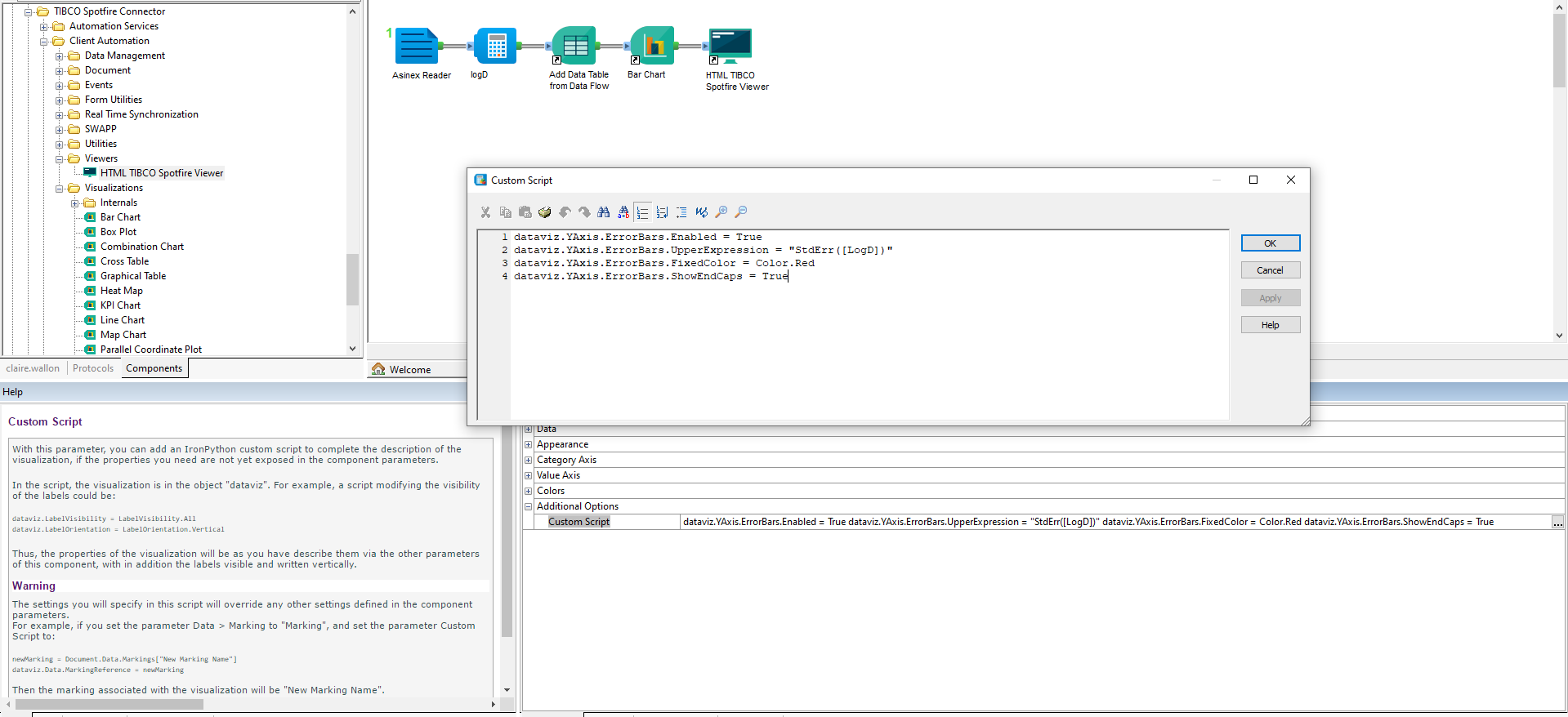Select the Bar Chart node on canvas
This screenshot has width=1568, height=717.
tap(652, 46)
